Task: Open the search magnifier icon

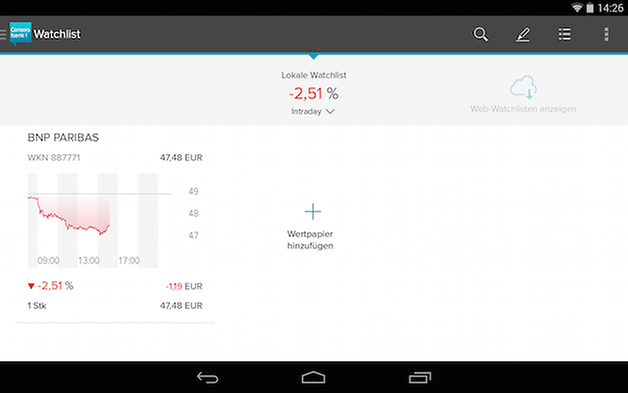Action: point(480,34)
